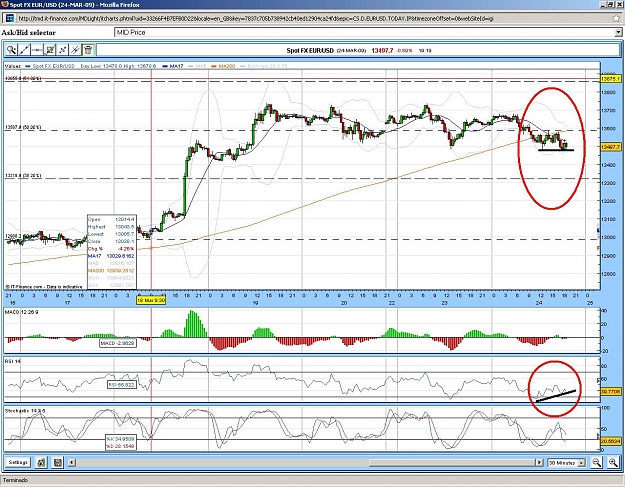This screenshot has height=487, width=625.
Task: Select the magnifier zoom tool in chart toolbar
Action: pyautogui.click(x=12, y=50)
